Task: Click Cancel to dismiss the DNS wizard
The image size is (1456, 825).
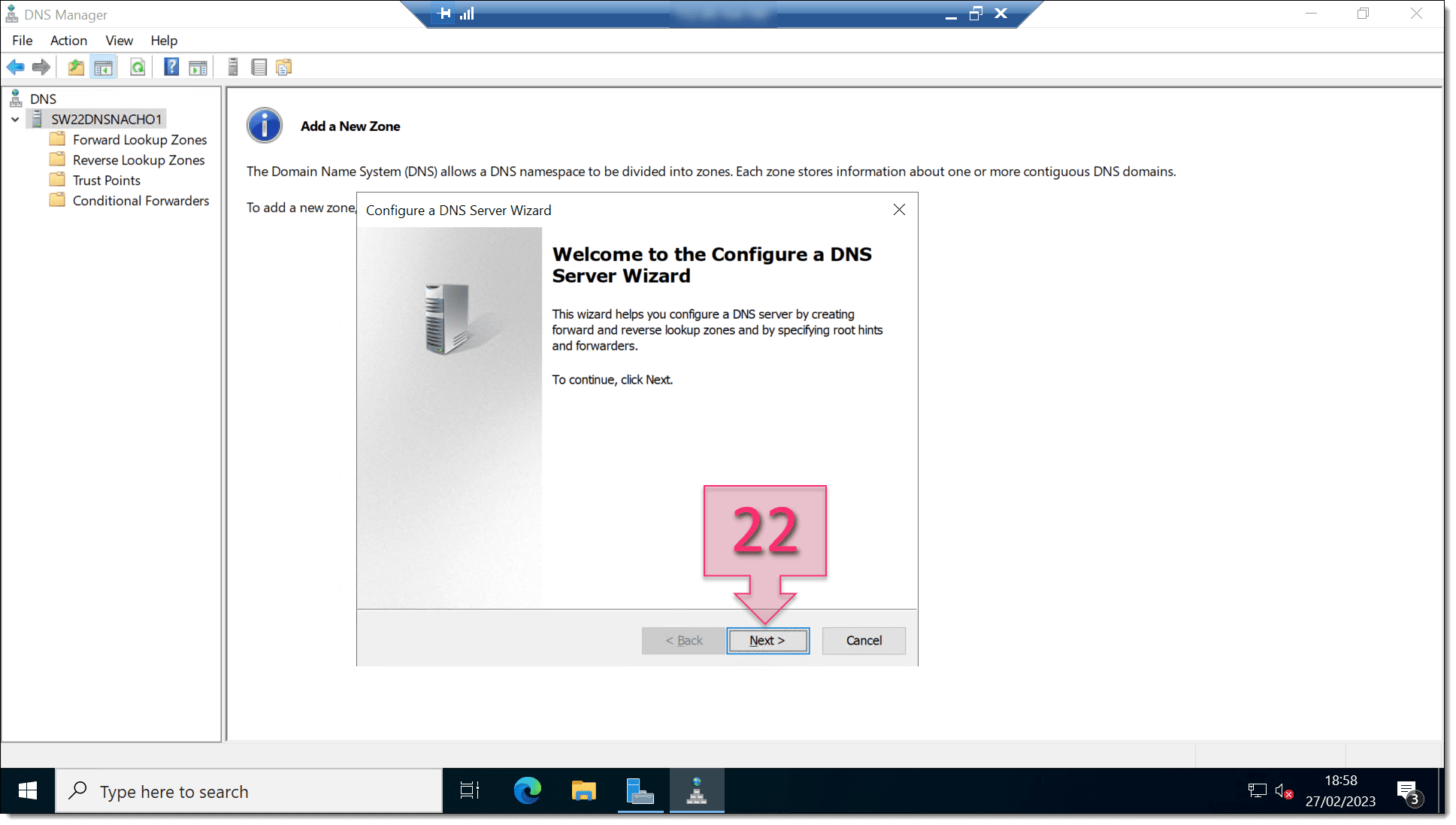Action: point(863,640)
